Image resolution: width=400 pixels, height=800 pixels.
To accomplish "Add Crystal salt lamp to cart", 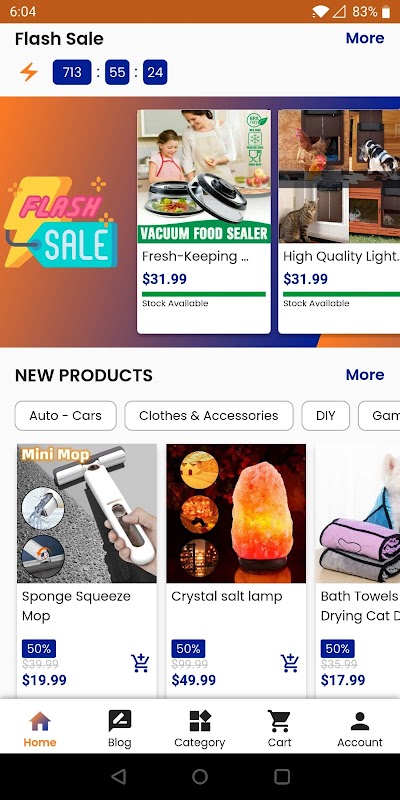I will tap(290, 663).
